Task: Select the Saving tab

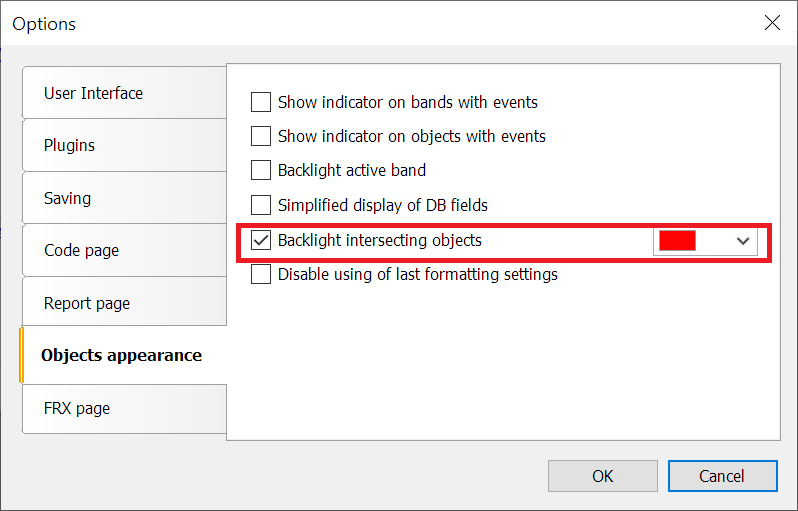Action: click(x=124, y=198)
